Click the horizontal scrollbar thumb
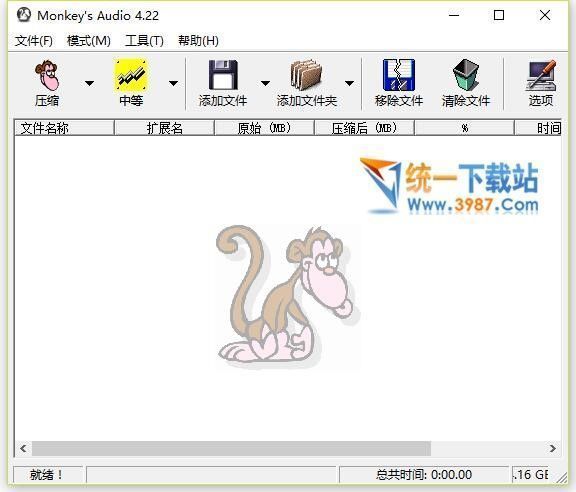576x492 pixels. click(x=231, y=449)
